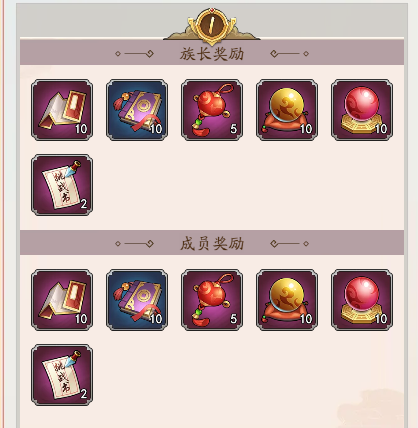Choose the golden orb in 族长奖励
This screenshot has width=418, height=428.
(287, 110)
